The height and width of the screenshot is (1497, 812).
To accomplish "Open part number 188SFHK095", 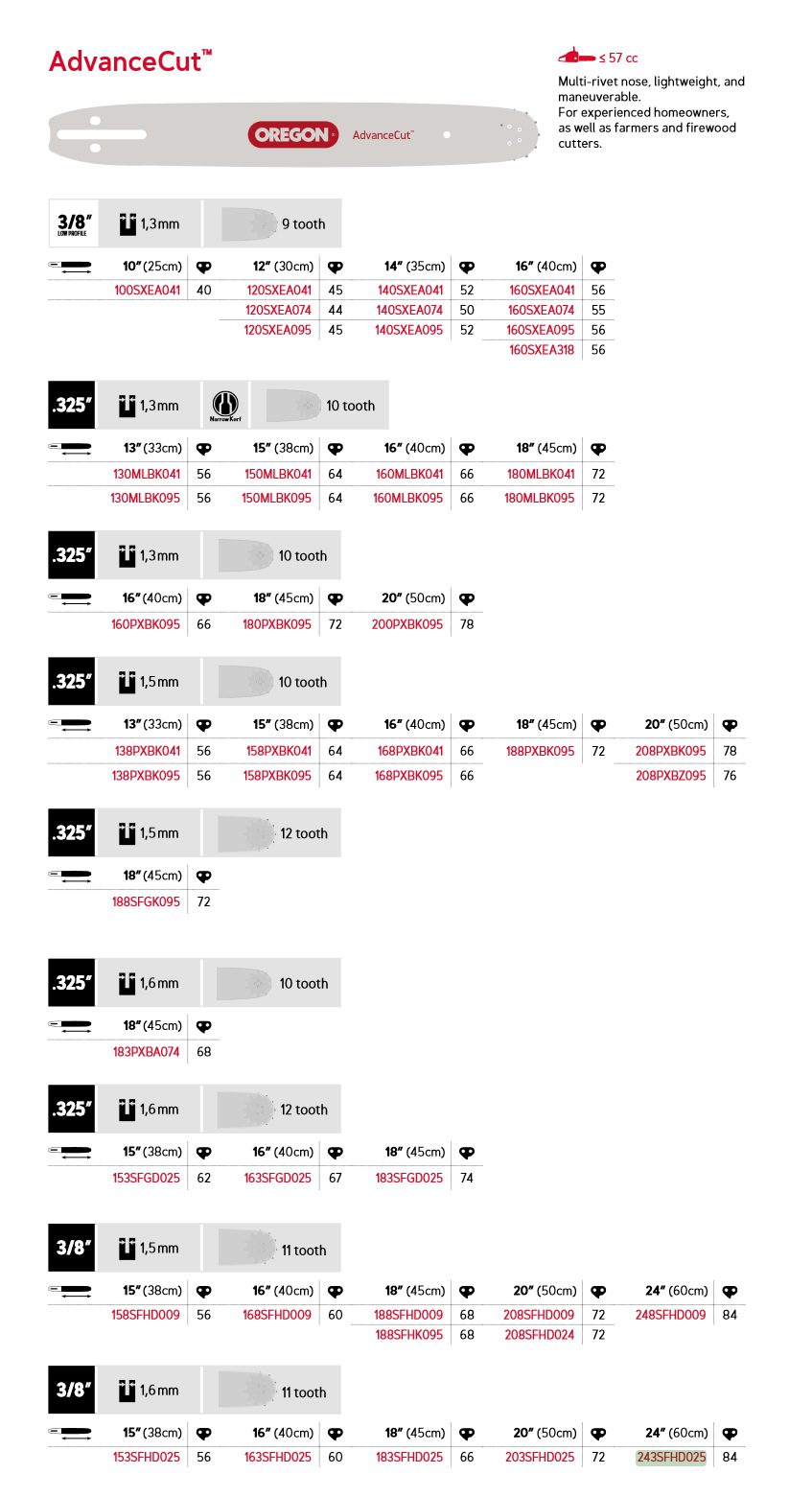I will pos(408,1335).
